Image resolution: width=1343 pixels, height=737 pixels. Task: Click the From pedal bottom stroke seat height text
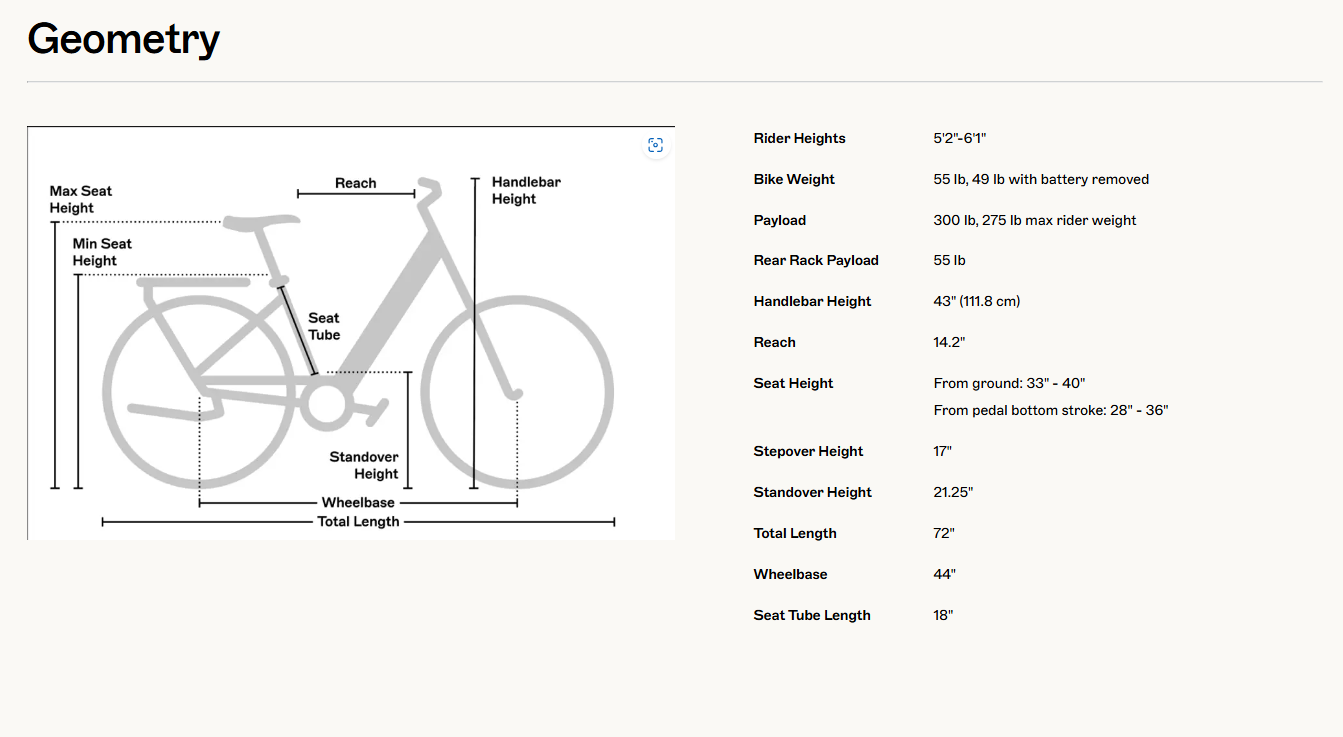click(1050, 410)
